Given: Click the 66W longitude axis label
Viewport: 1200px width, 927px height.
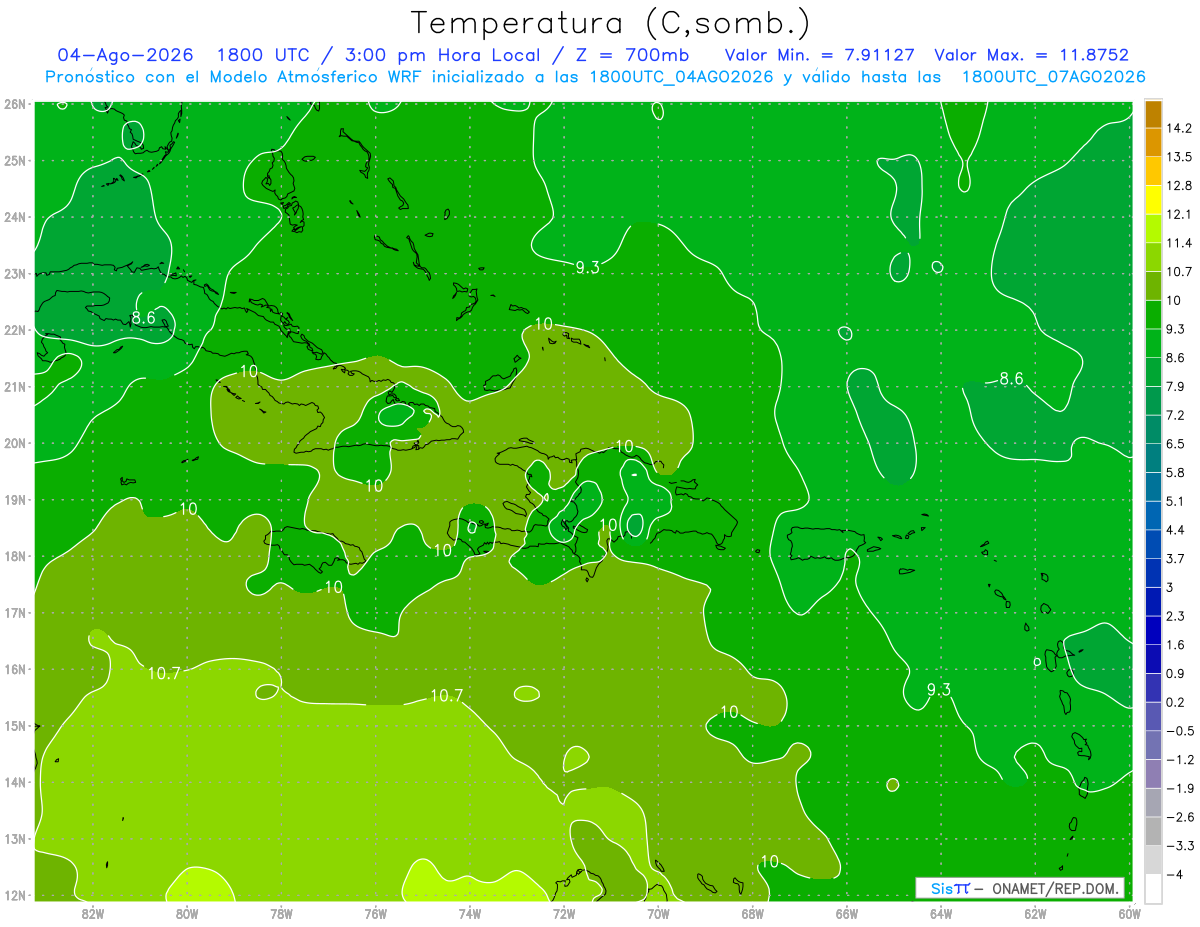Looking at the screenshot, I should (847, 912).
